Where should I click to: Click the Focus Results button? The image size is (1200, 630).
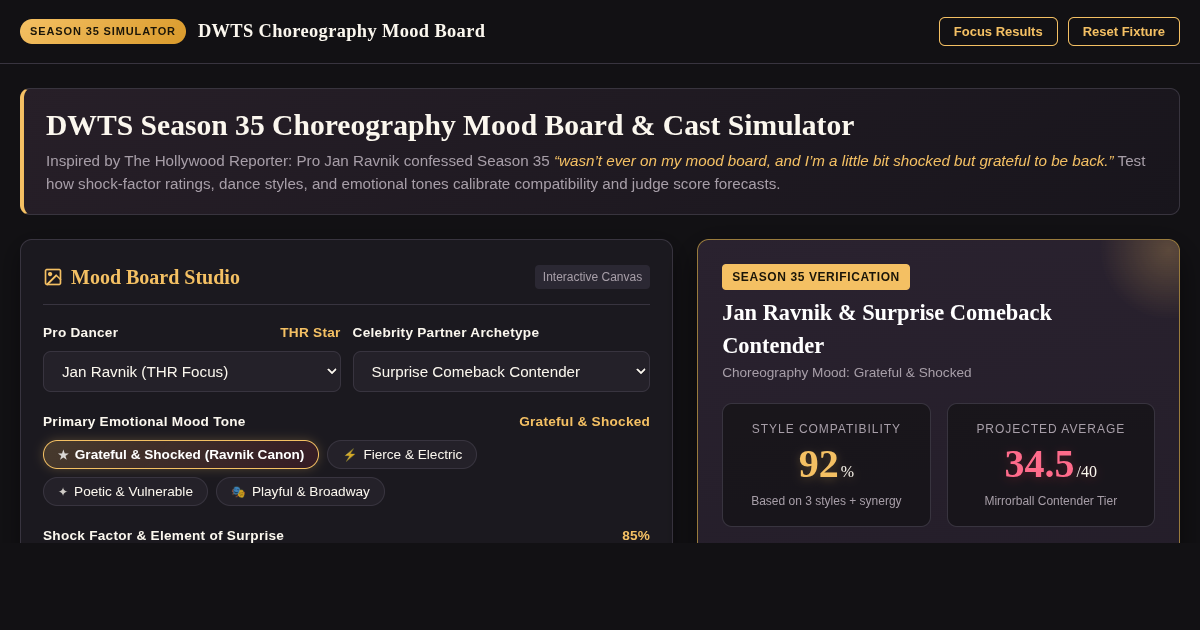(998, 31)
